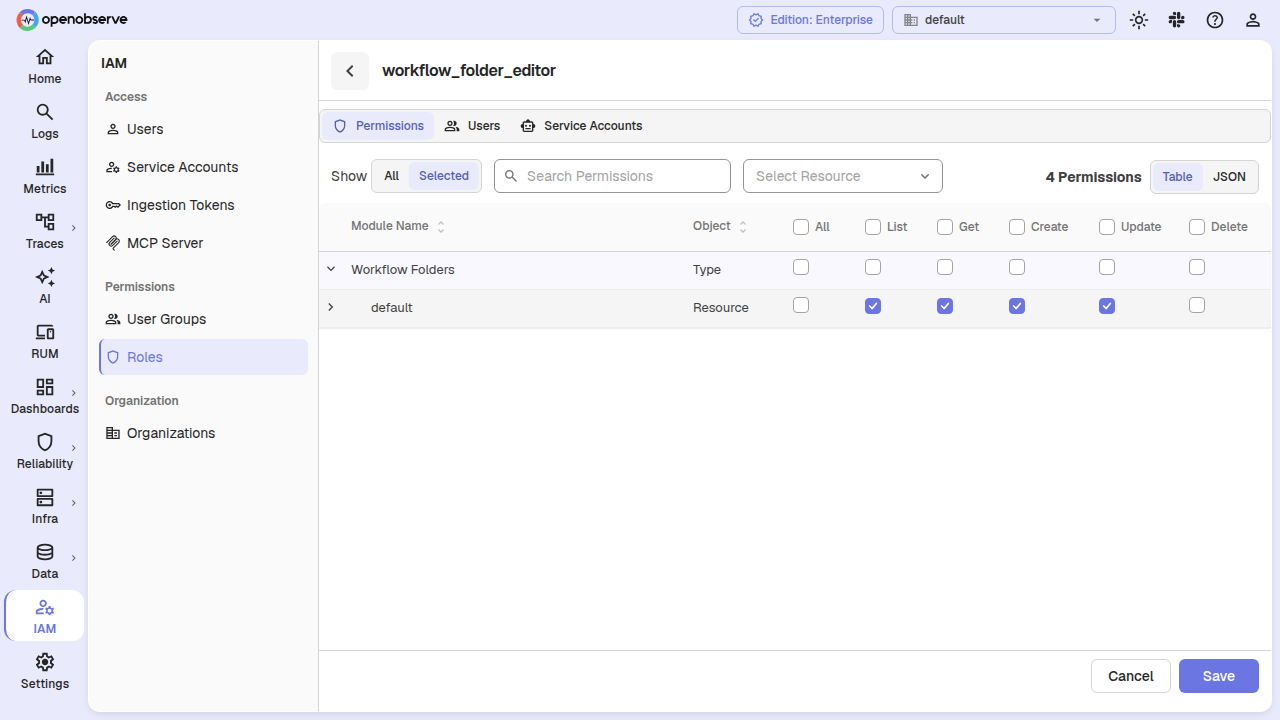This screenshot has width=1280, height=720.
Task: Open the Dashboards grid icon
Action: coord(45,387)
